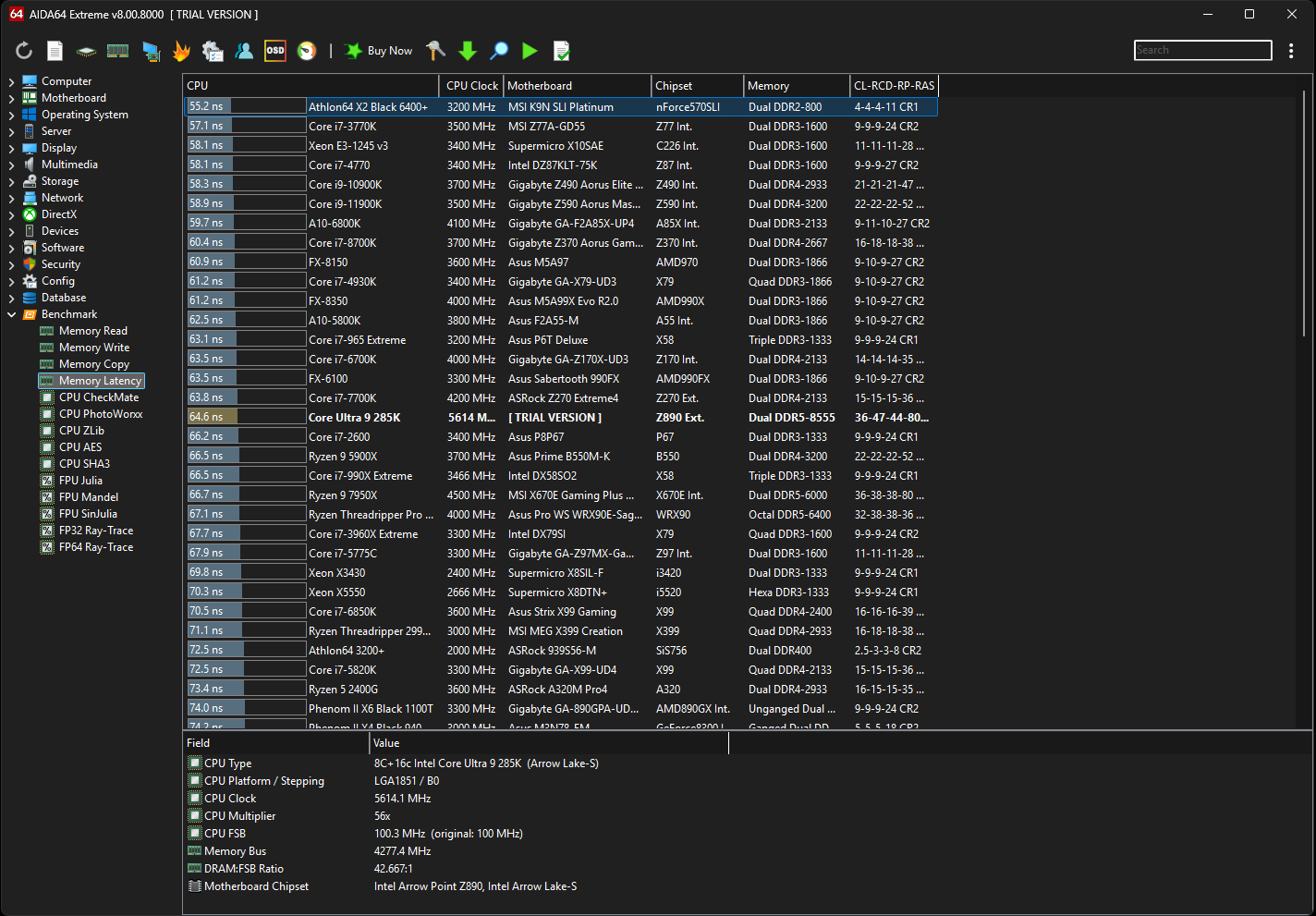This screenshot has width=1316, height=916.
Task: Expand the Motherboard tree node
Action: pos(12,98)
